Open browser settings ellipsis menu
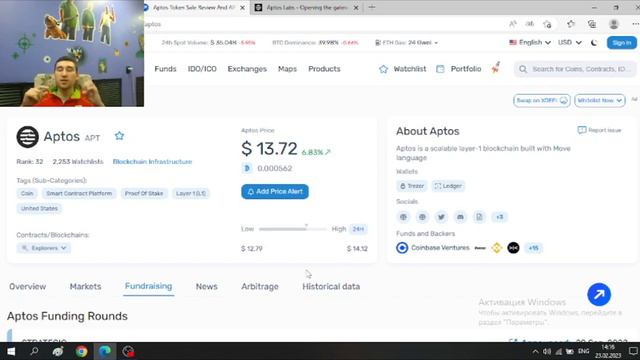This screenshot has height=360, width=640. (635, 24)
